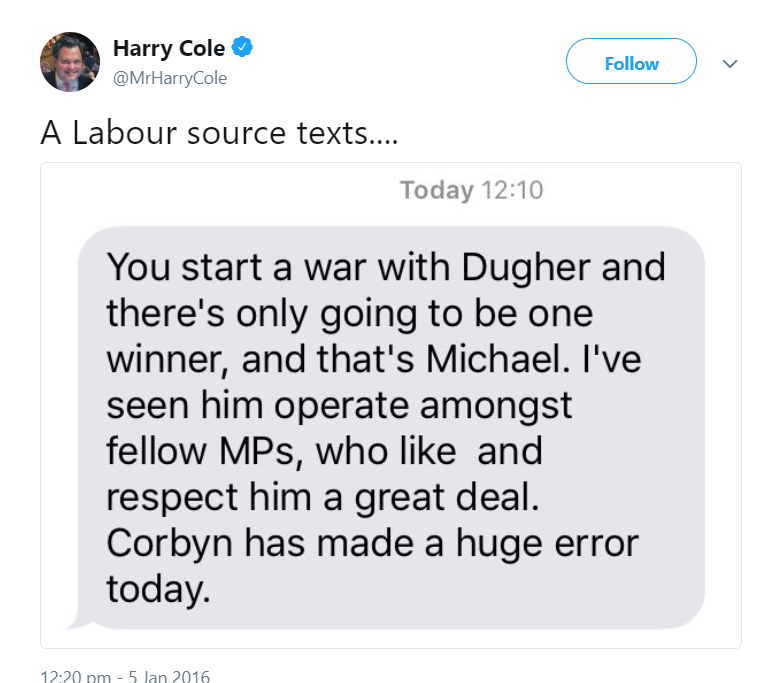The height and width of the screenshot is (683, 771).
Task: Click the bold word "Today" in the image
Action: point(436,190)
